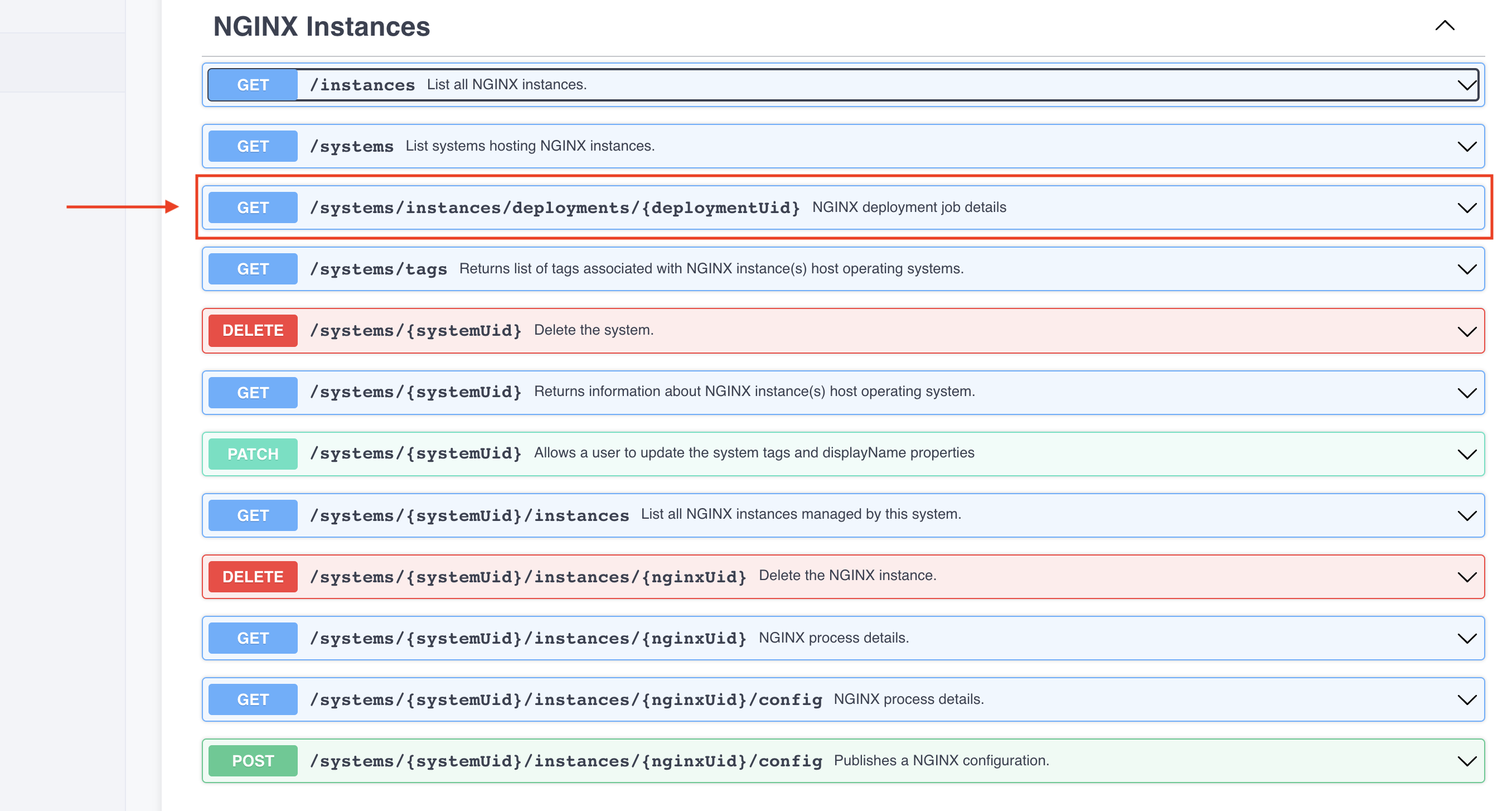Viewport: 1512px width, 811px height.
Task: Click 'NGINX deployment job details' description
Action: [909, 207]
